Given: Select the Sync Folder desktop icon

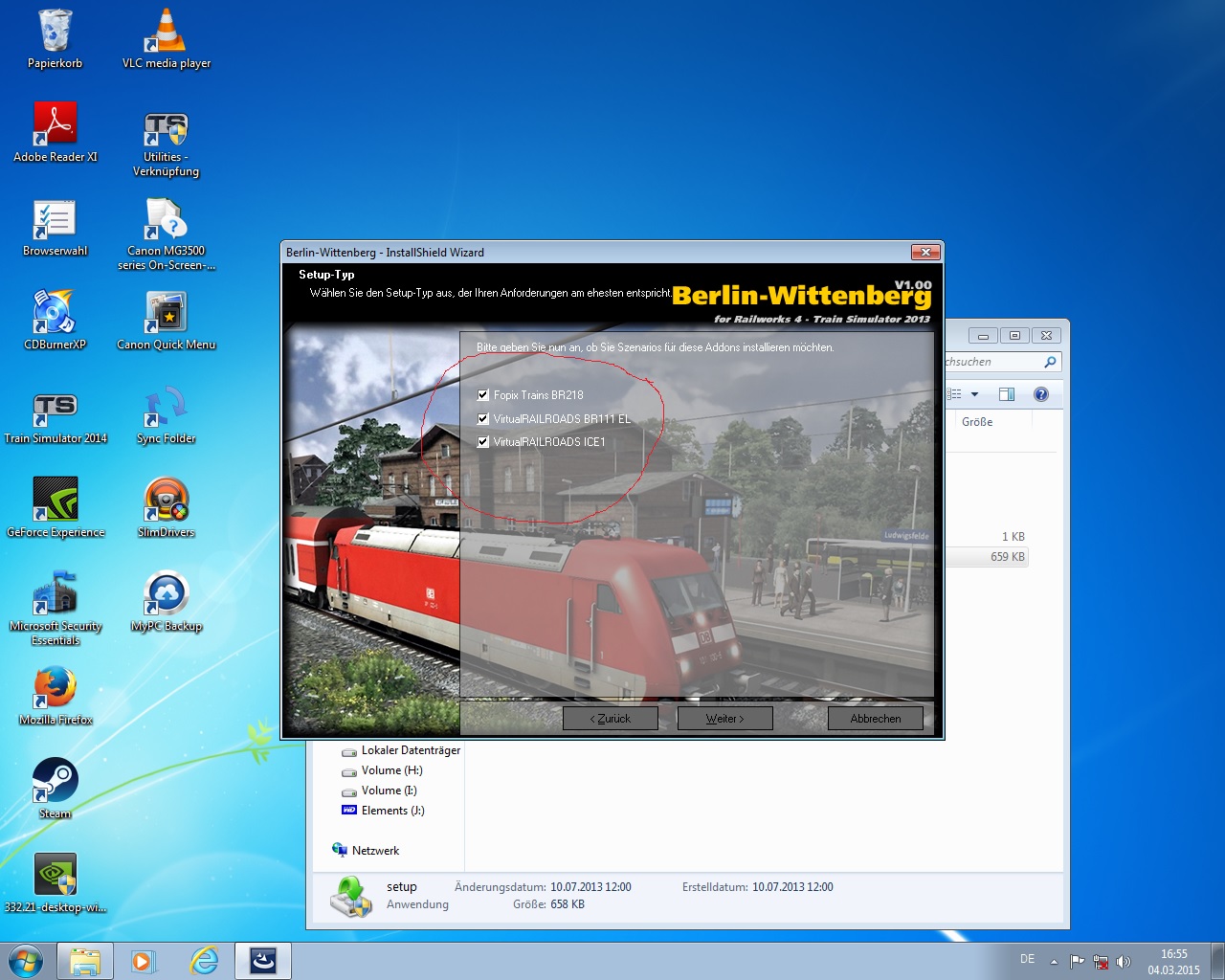Looking at the screenshot, I should [x=167, y=415].
